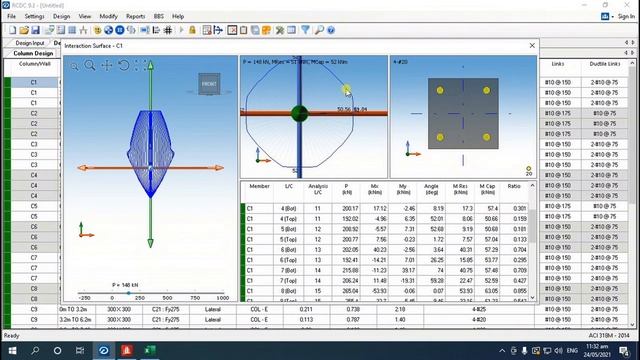The width and height of the screenshot is (640, 360).
Task: Click the P axial load slider handle
Action: click(129, 293)
